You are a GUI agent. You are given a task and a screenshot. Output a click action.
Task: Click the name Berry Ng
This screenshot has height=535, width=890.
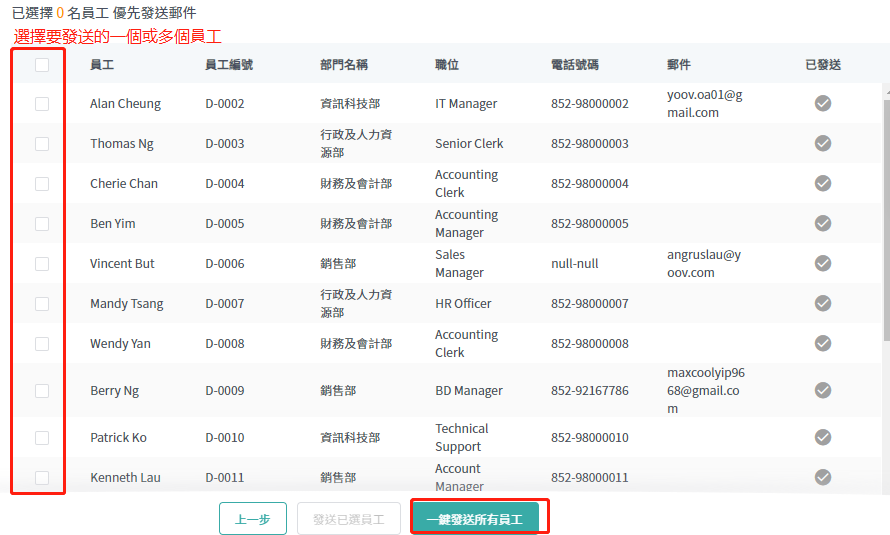click(115, 391)
